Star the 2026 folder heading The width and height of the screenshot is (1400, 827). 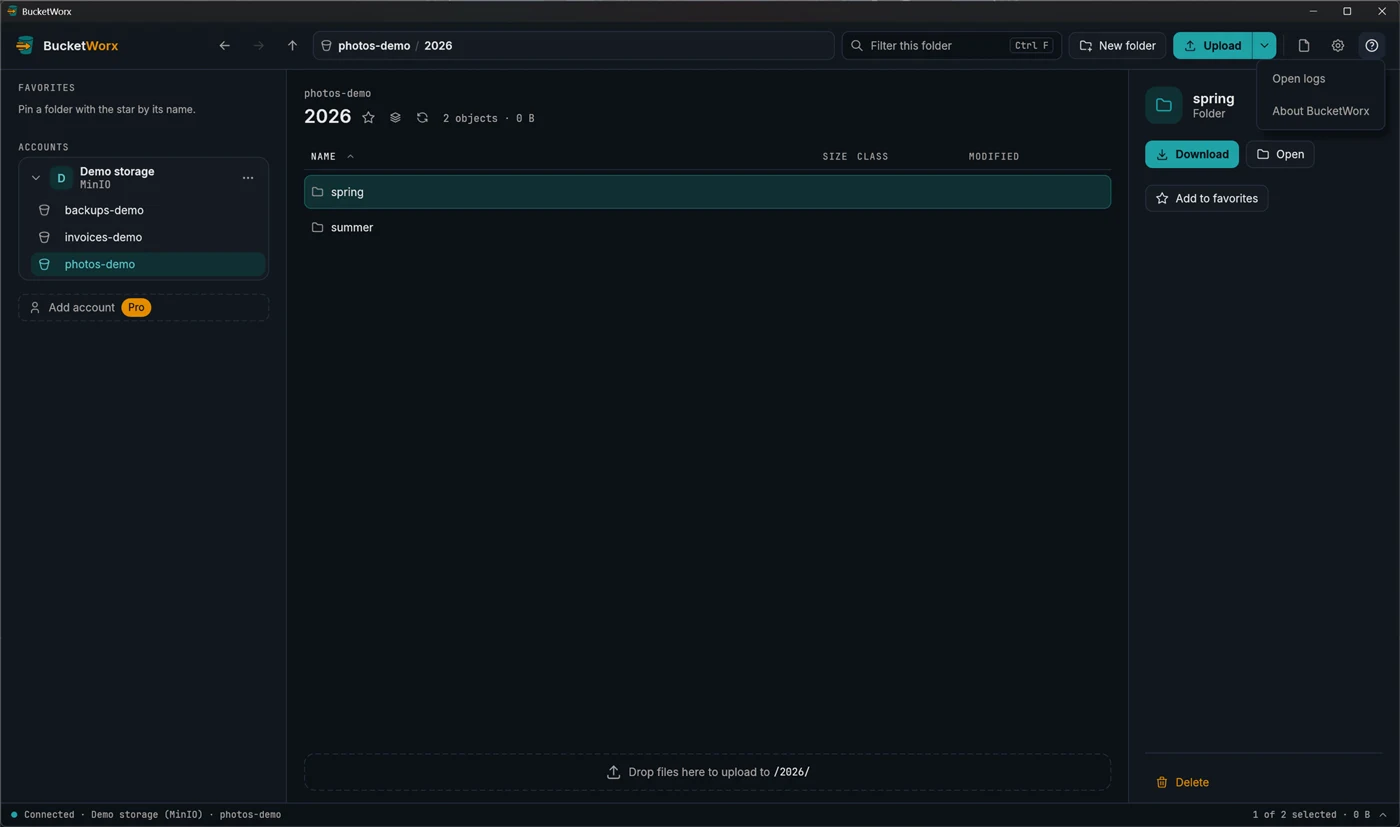click(368, 118)
